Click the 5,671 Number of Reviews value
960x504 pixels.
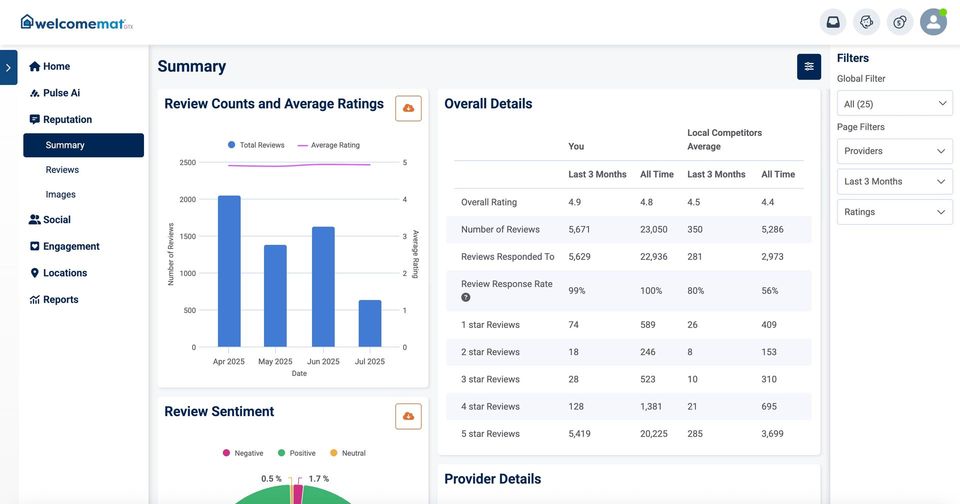pyautogui.click(x=579, y=230)
